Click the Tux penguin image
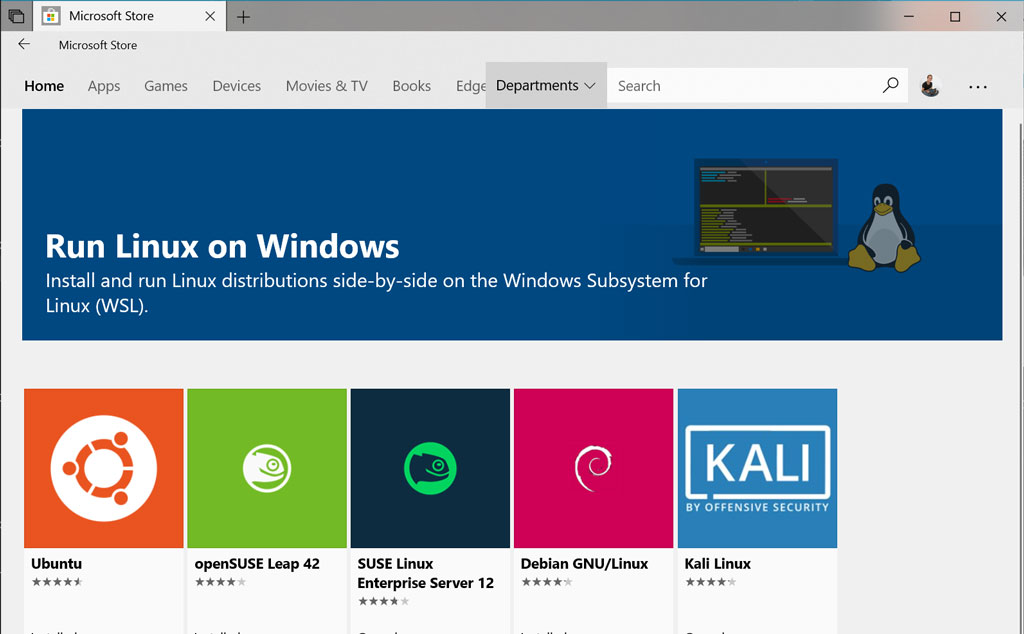Screen dimensions: 1024x634 click(x=885, y=227)
